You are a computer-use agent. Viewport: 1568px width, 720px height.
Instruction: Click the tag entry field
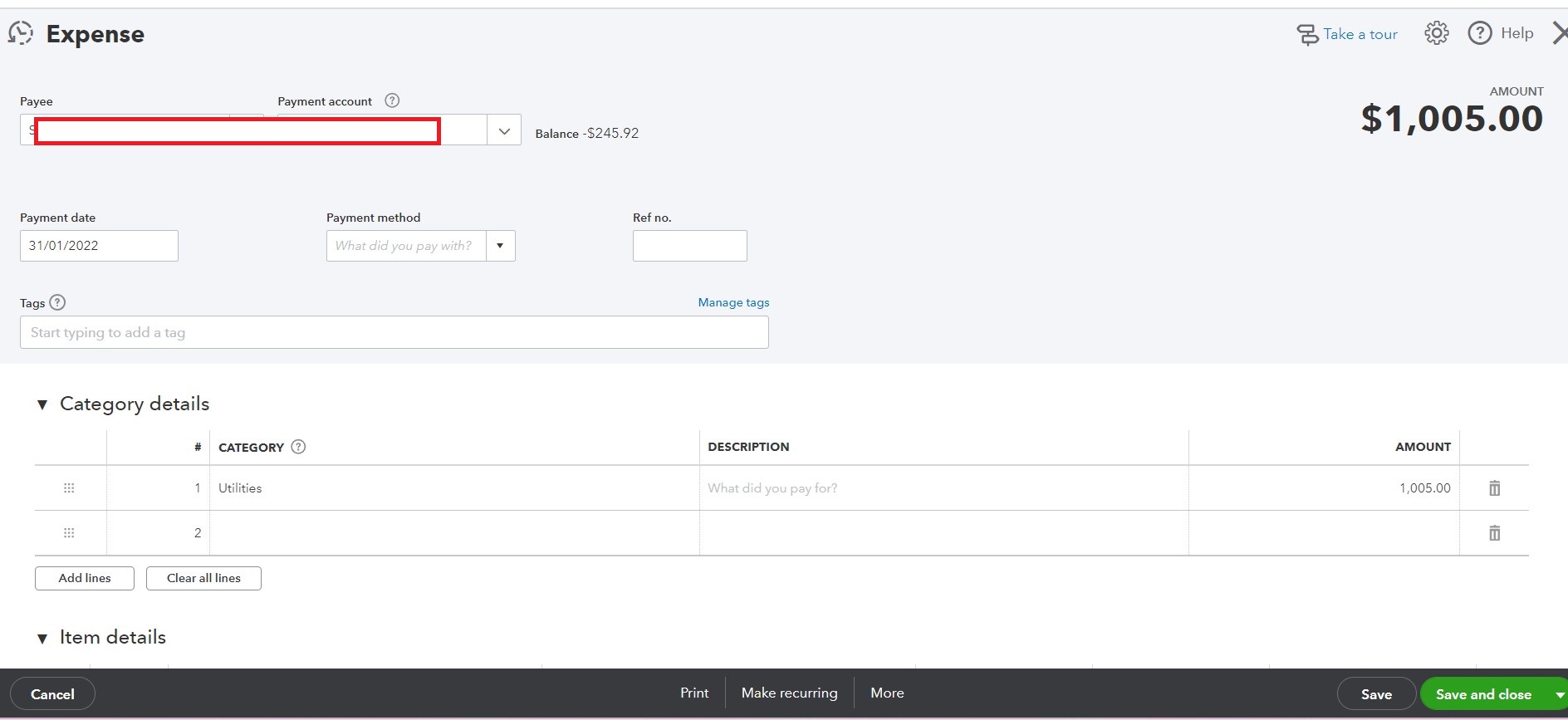pyautogui.click(x=394, y=332)
